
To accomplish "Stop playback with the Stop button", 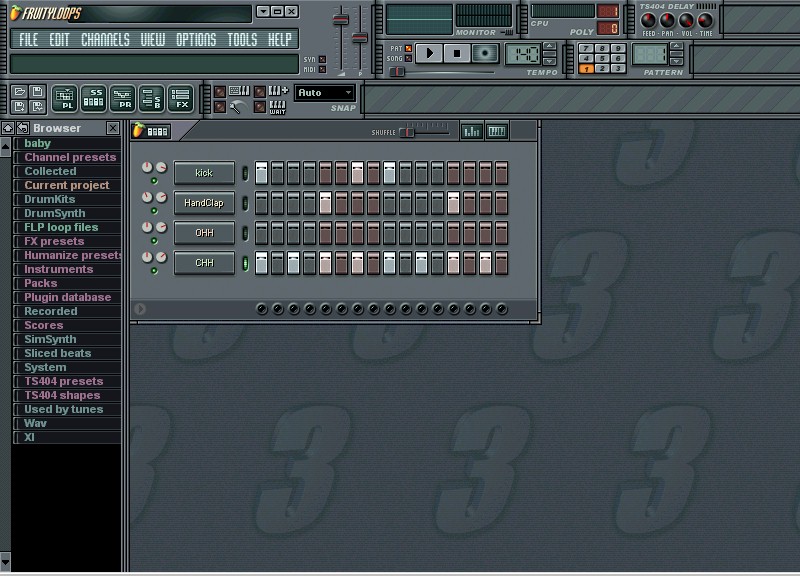I will pos(457,53).
